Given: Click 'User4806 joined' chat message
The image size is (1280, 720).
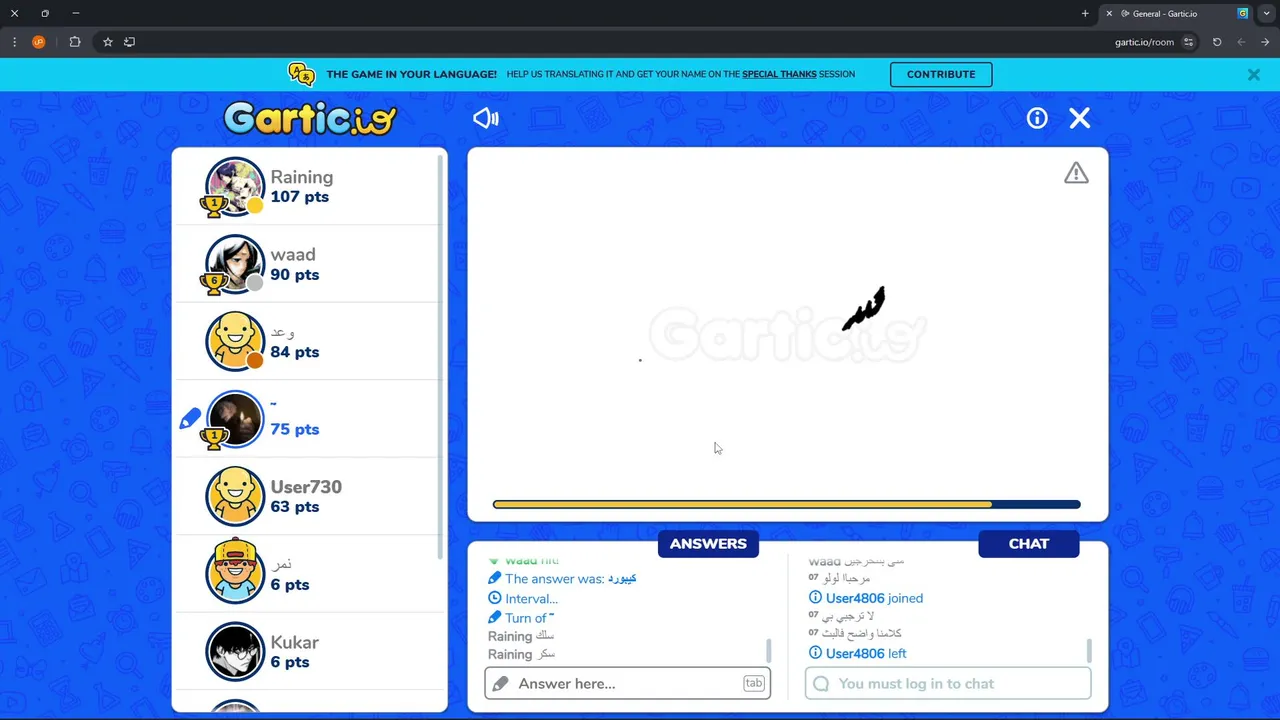Looking at the screenshot, I should [x=866, y=598].
